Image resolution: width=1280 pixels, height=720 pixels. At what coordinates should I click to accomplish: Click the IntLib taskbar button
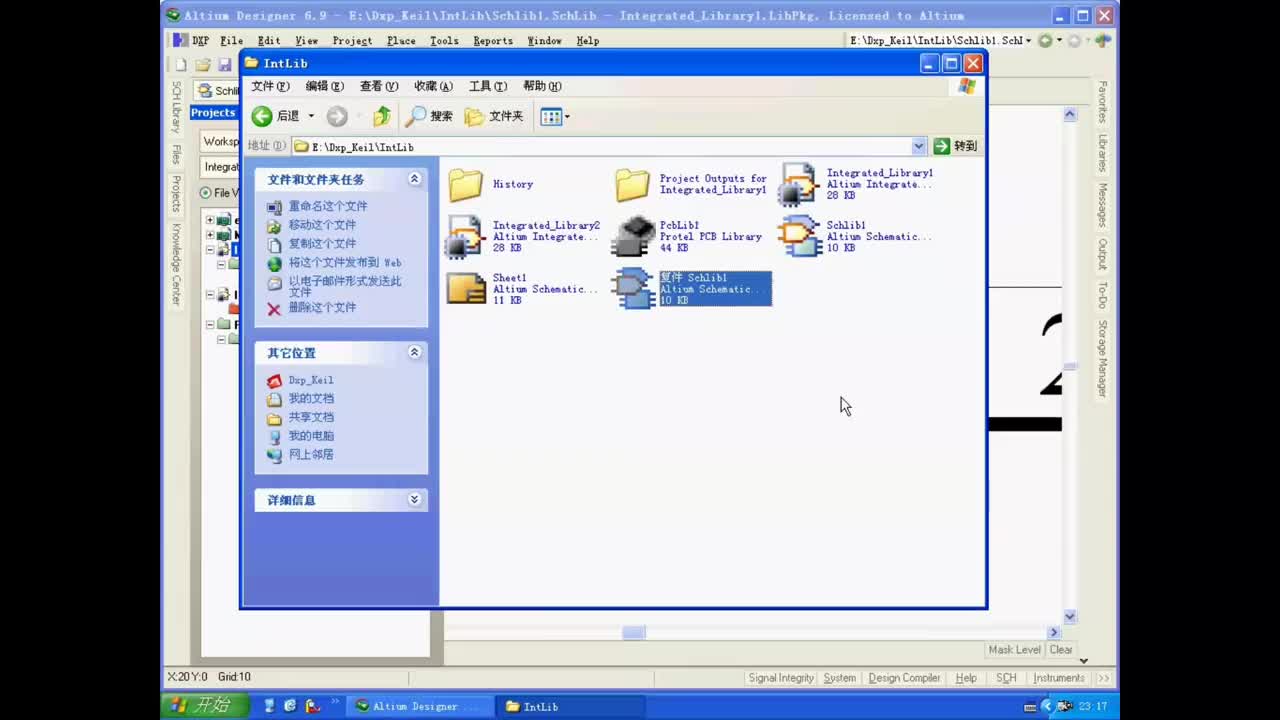(x=570, y=706)
